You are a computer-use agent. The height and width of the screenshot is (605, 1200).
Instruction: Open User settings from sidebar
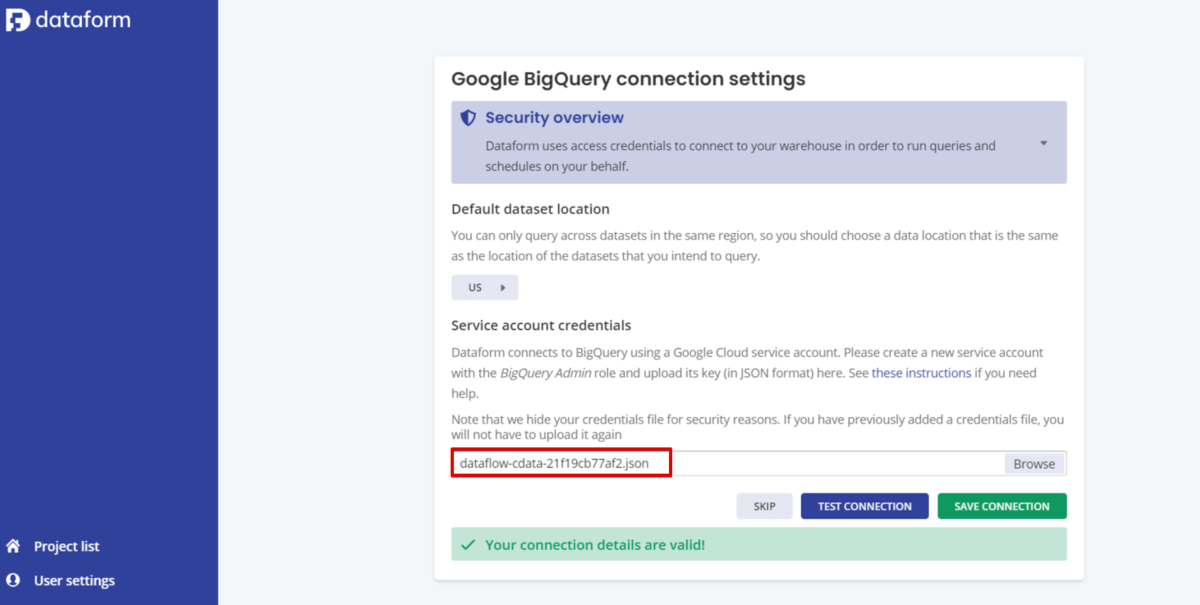(74, 580)
